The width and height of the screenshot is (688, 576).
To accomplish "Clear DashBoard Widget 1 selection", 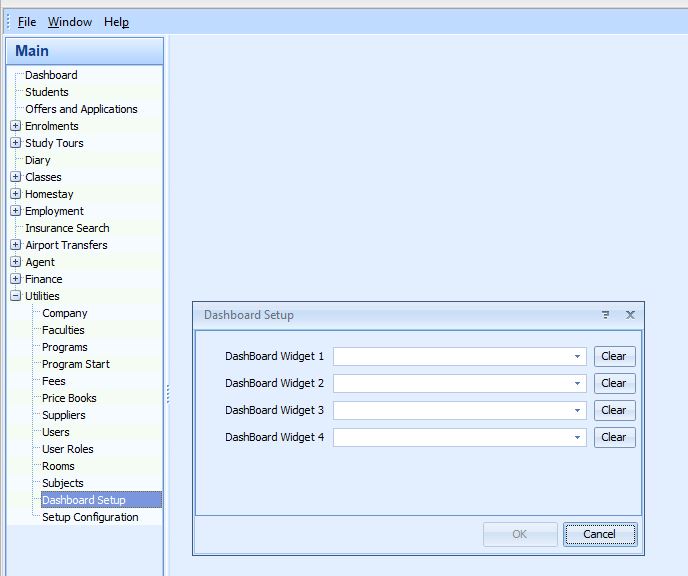I will pyautogui.click(x=614, y=356).
